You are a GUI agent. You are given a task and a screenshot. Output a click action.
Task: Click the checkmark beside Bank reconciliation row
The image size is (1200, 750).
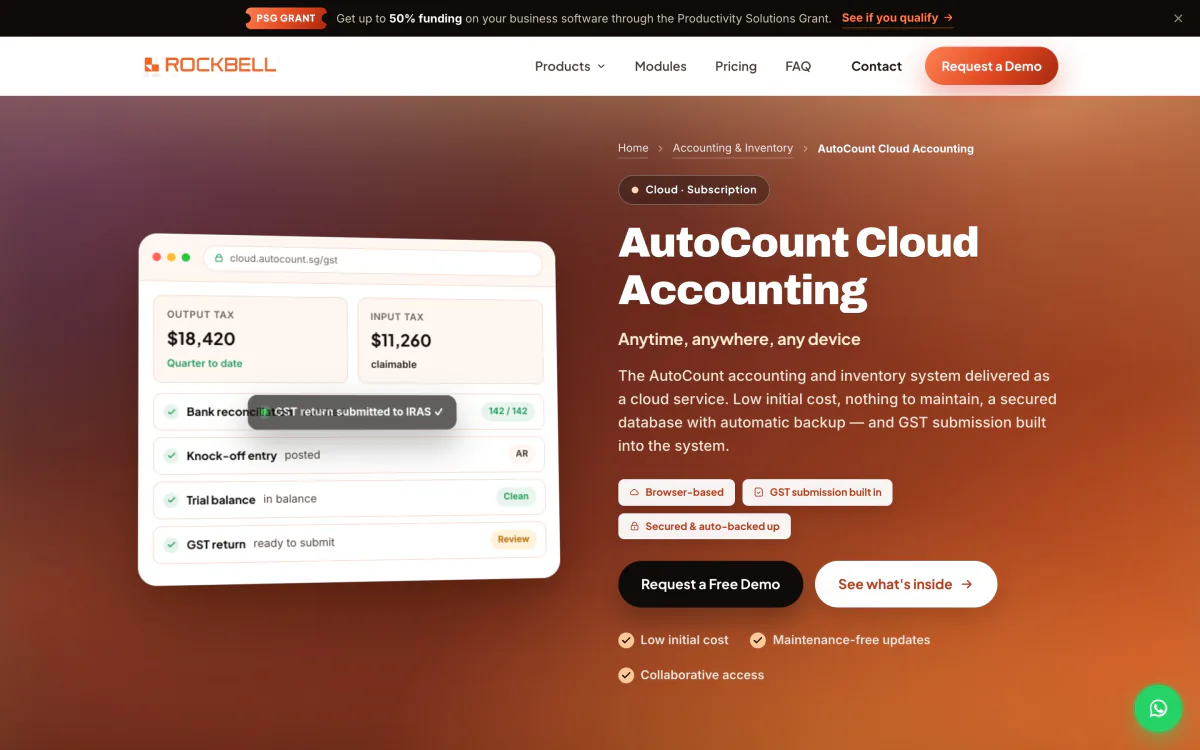tap(171, 411)
